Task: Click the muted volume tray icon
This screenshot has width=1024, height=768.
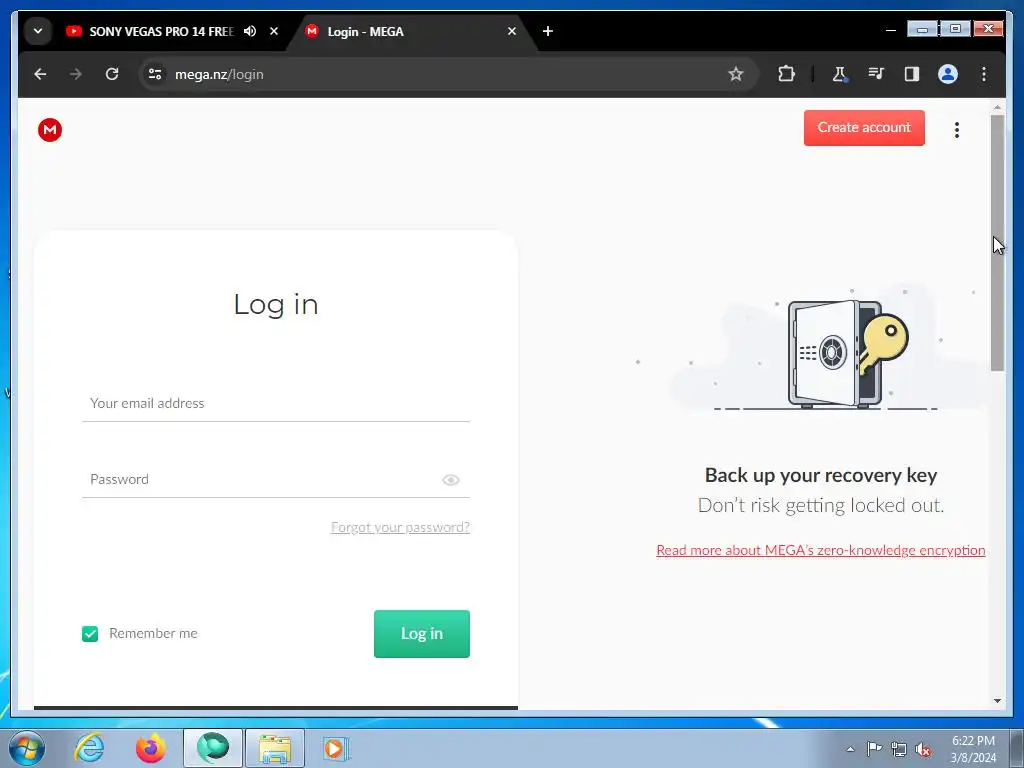Action: [x=923, y=749]
